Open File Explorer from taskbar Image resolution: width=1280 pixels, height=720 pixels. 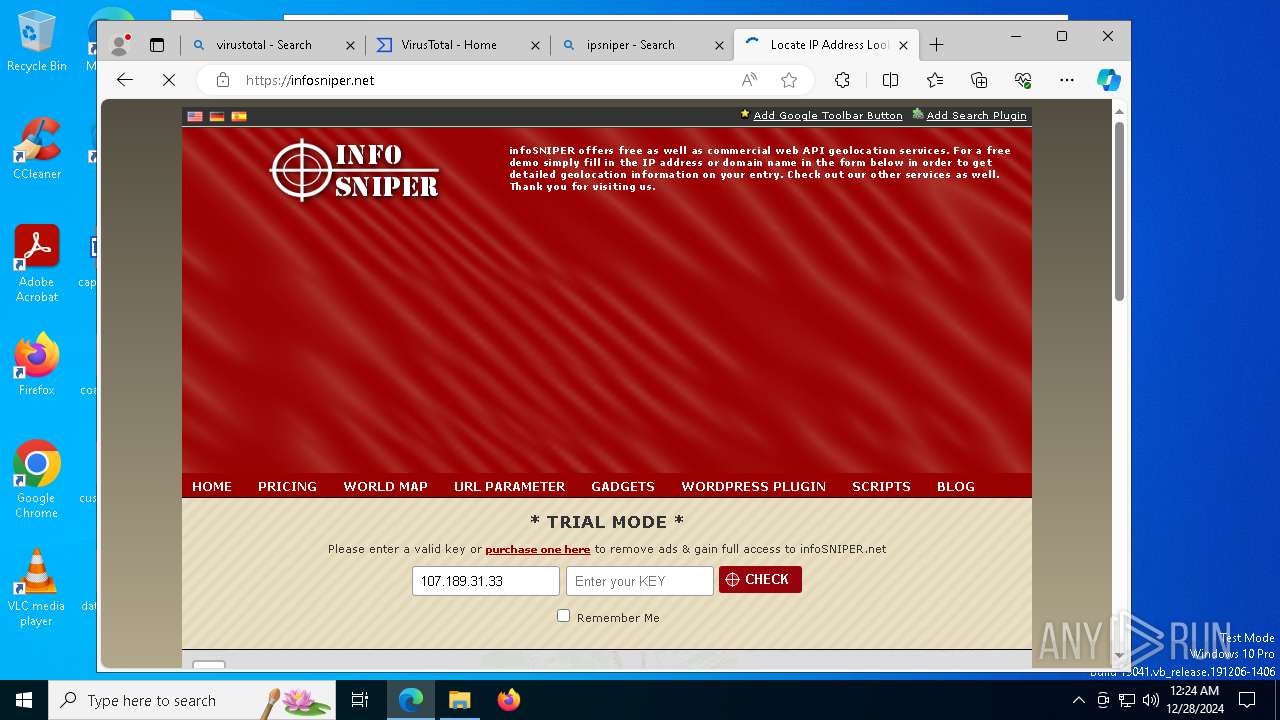click(459, 700)
